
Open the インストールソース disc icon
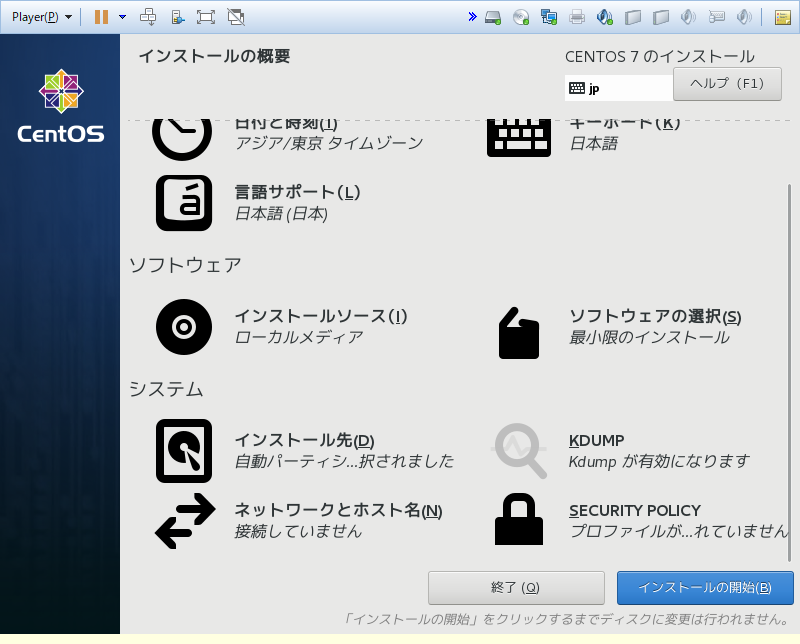(184, 327)
